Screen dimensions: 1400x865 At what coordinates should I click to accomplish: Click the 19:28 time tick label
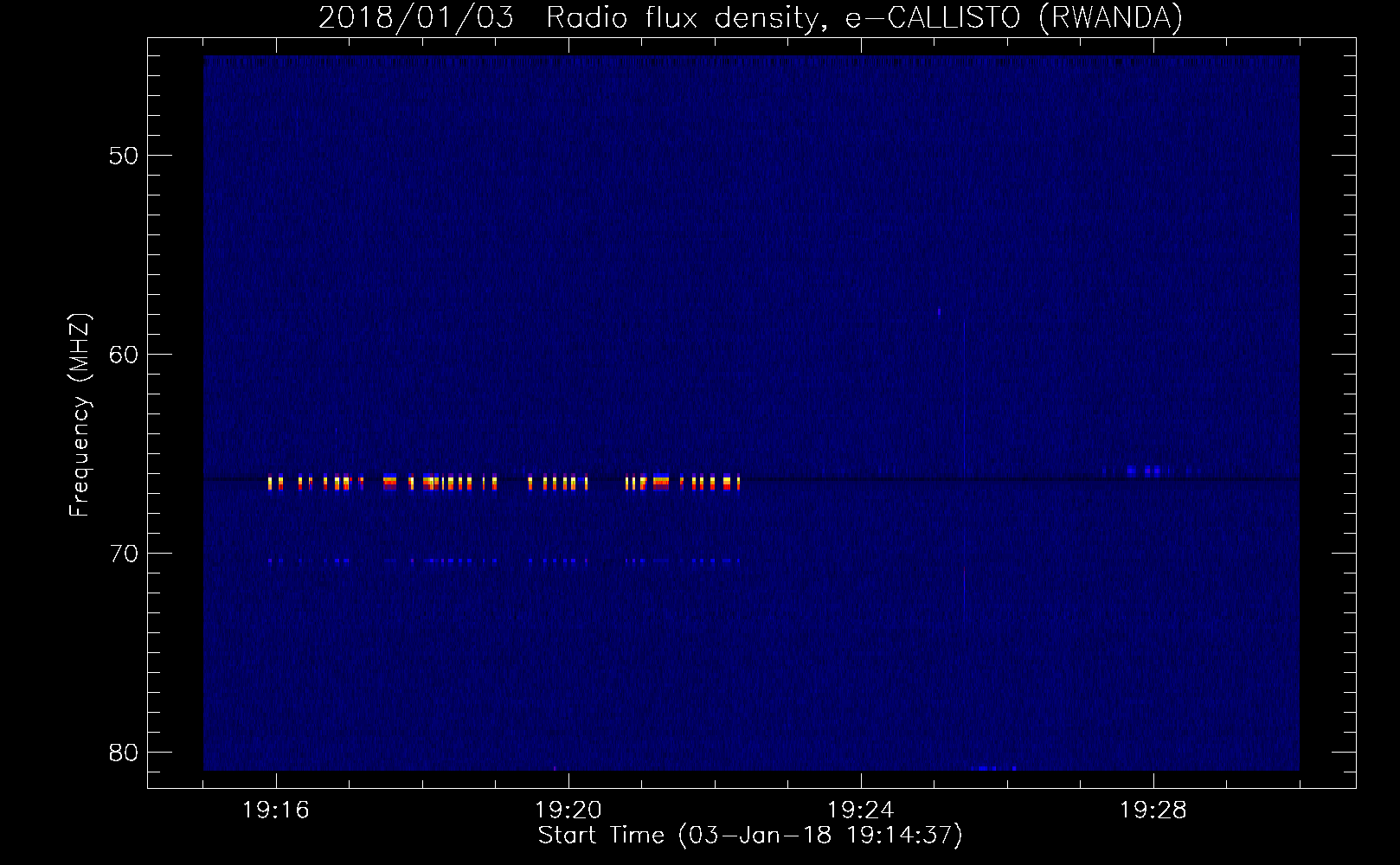[1153, 811]
